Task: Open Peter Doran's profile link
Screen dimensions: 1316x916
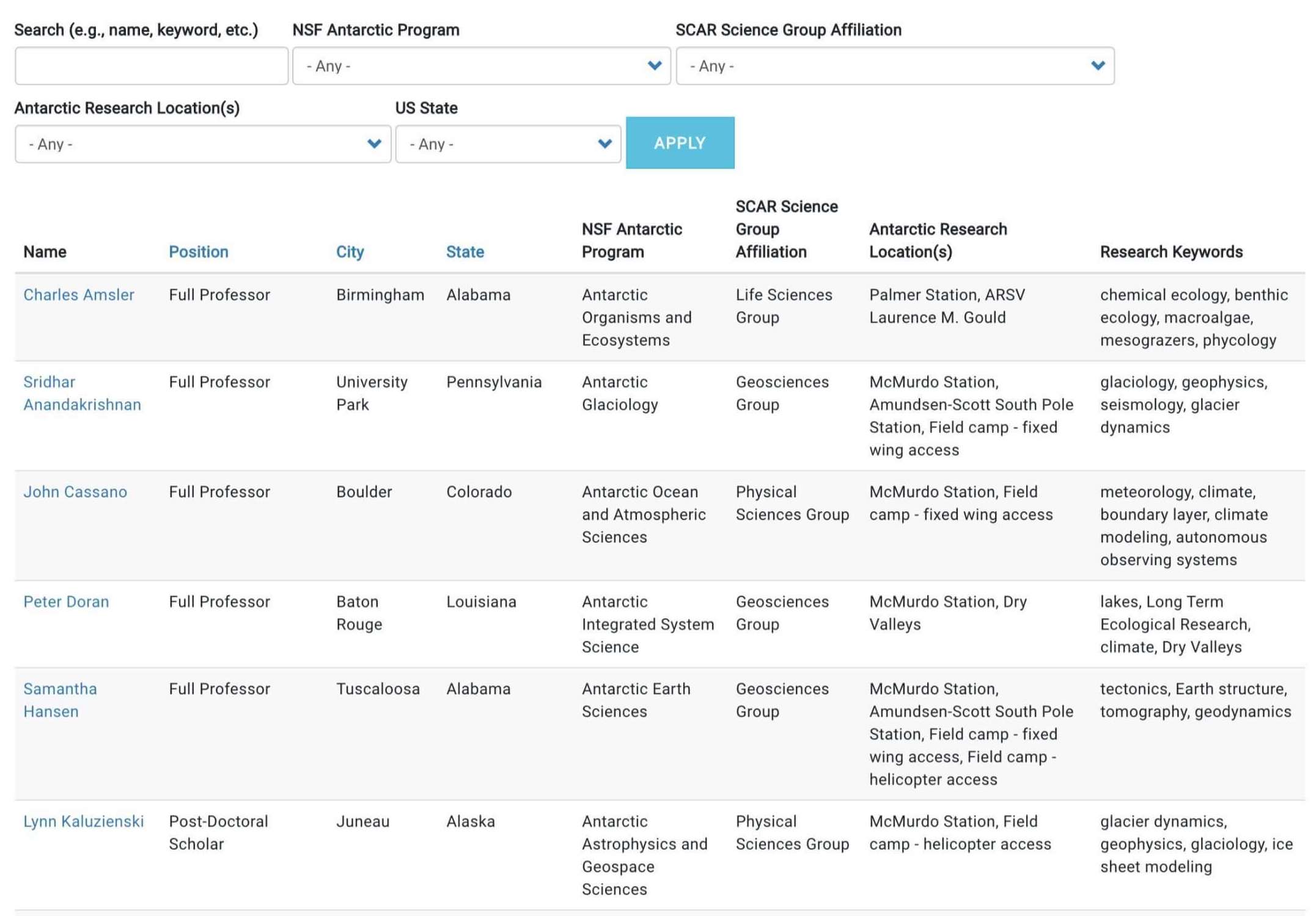Action: click(x=66, y=602)
